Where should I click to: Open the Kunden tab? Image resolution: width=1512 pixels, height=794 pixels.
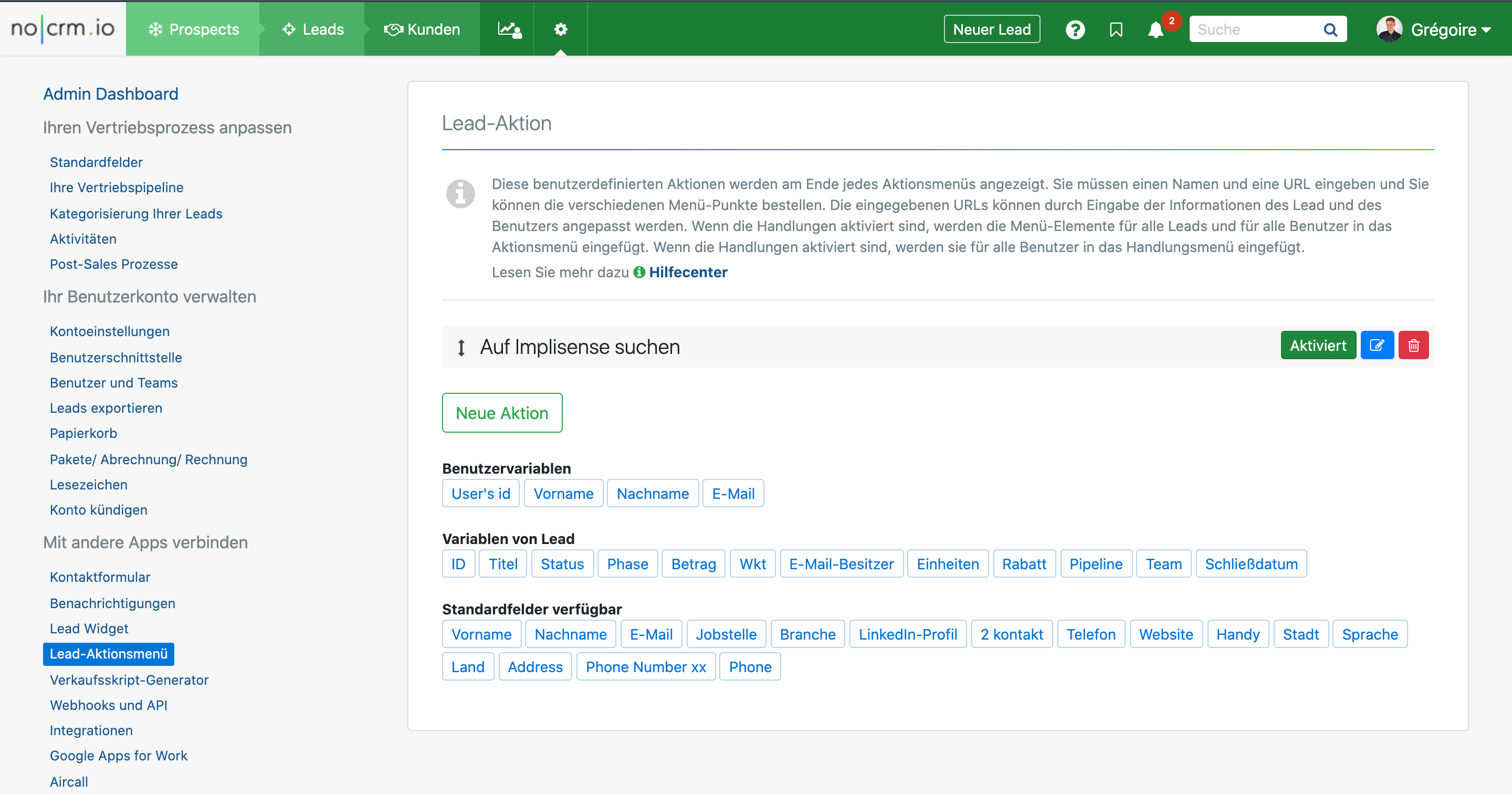422,29
